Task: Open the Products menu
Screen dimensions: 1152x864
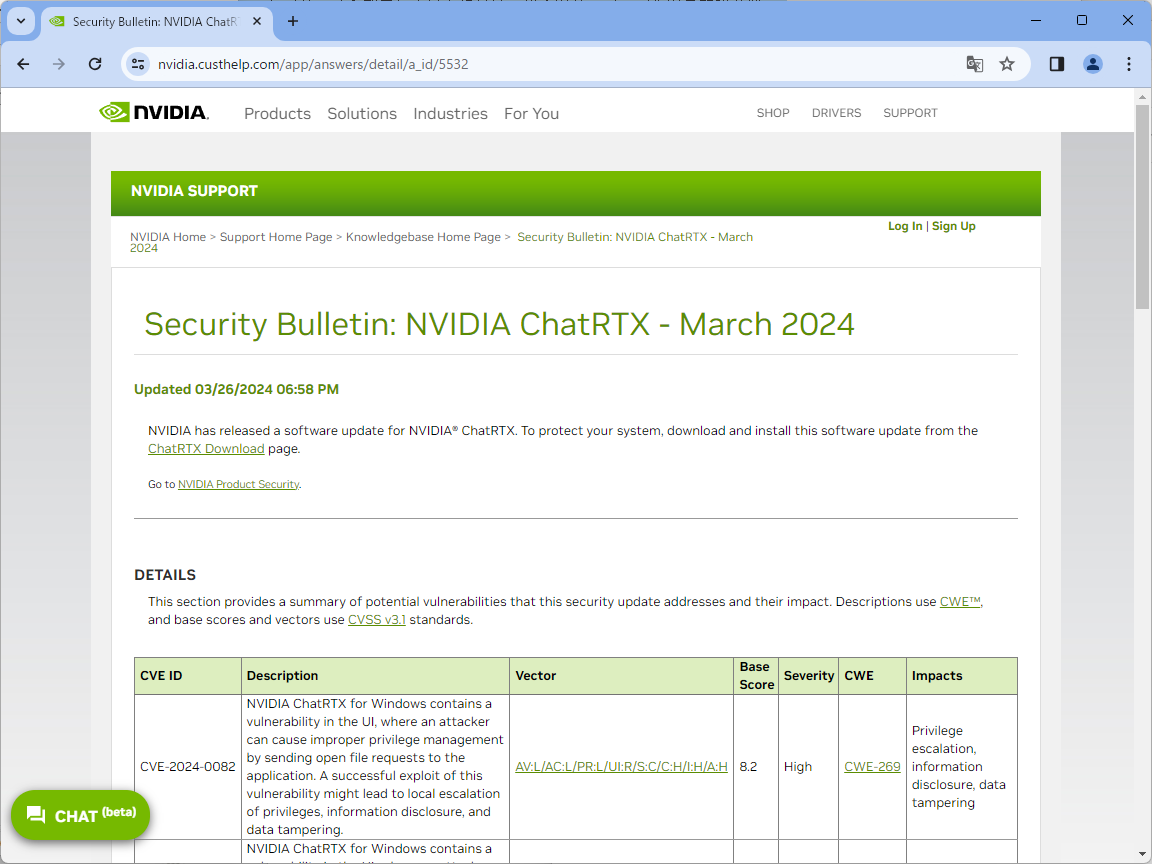Action: (x=277, y=113)
